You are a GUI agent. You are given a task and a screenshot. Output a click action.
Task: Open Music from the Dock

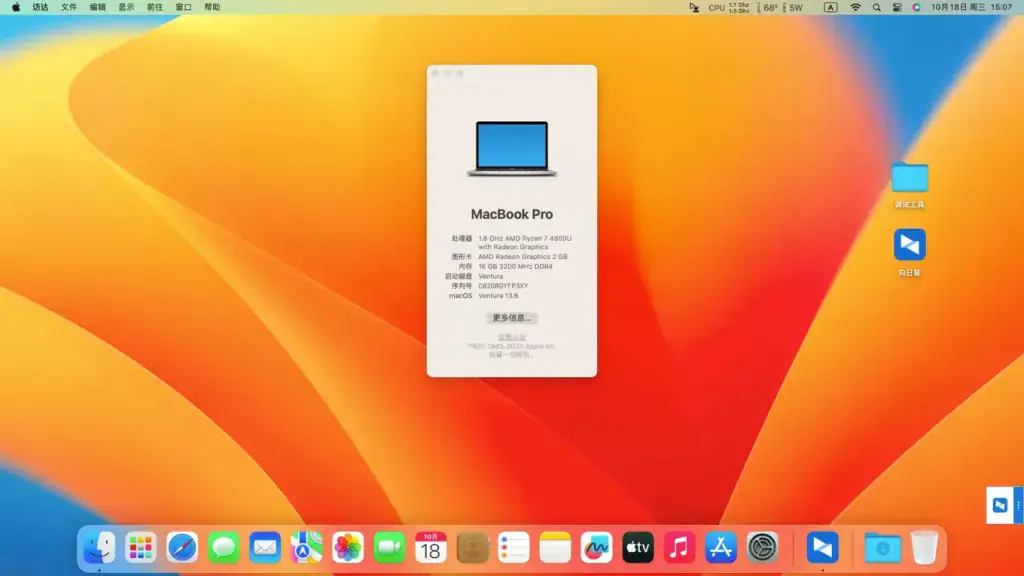[x=679, y=547]
